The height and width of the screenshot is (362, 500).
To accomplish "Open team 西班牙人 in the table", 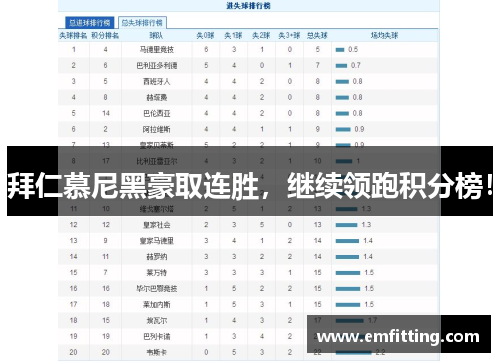I will pos(156,82).
